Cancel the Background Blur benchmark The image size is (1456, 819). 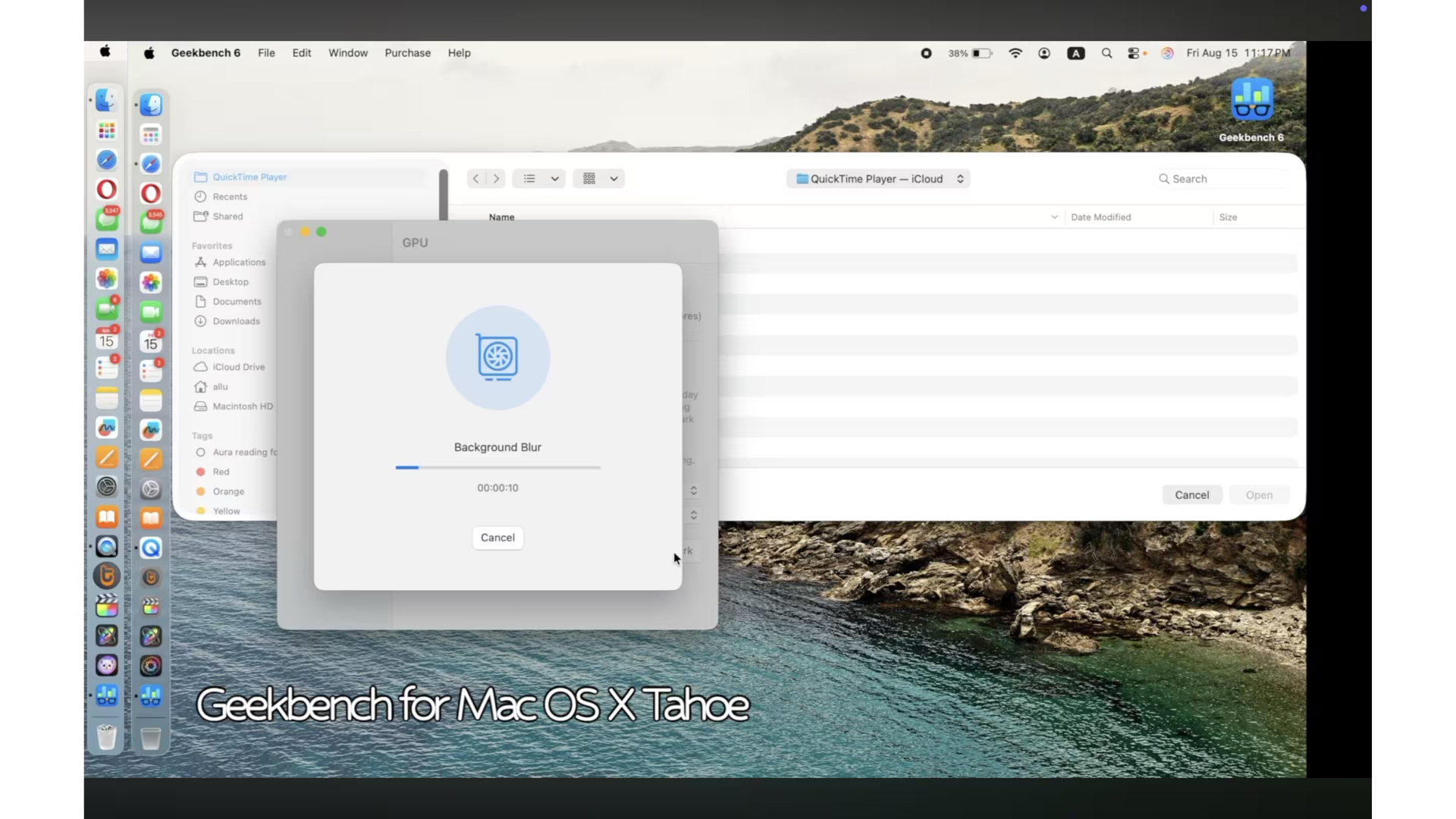pyautogui.click(x=497, y=538)
